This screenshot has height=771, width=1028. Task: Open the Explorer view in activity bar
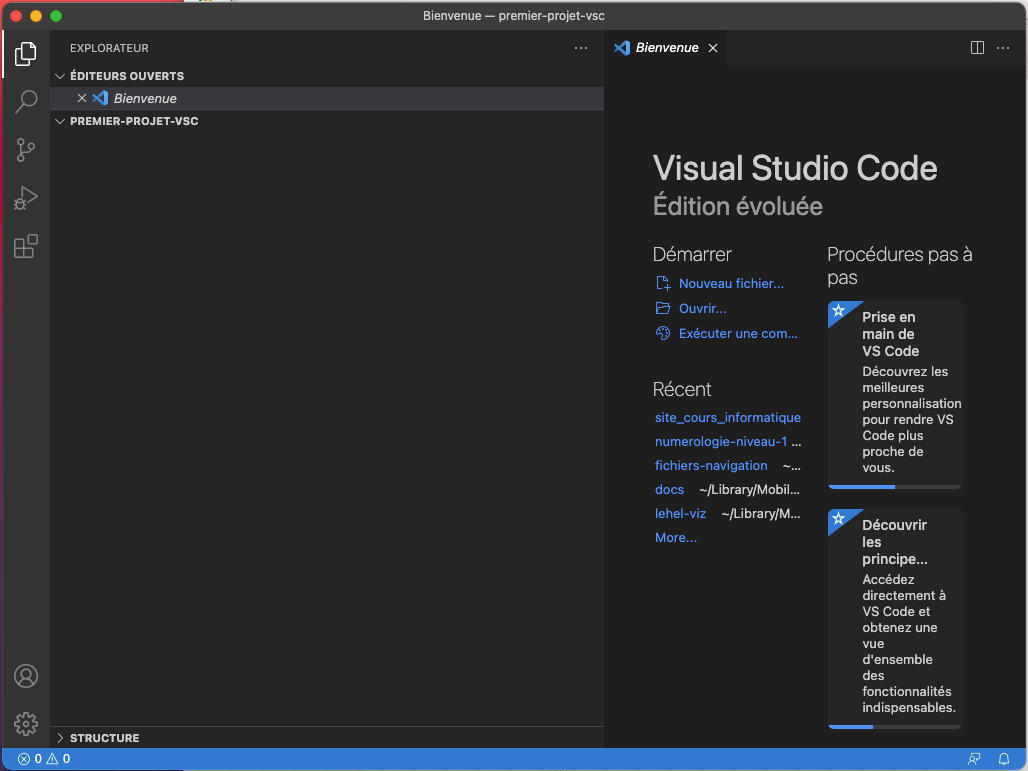pos(26,54)
